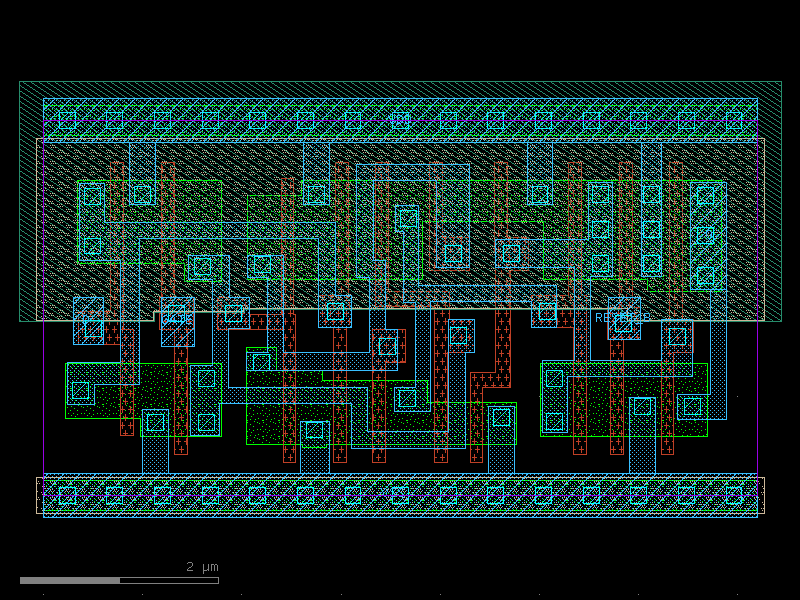Select the 2 µm scale bar label
The image size is (800, 600).
click(202, 567)
